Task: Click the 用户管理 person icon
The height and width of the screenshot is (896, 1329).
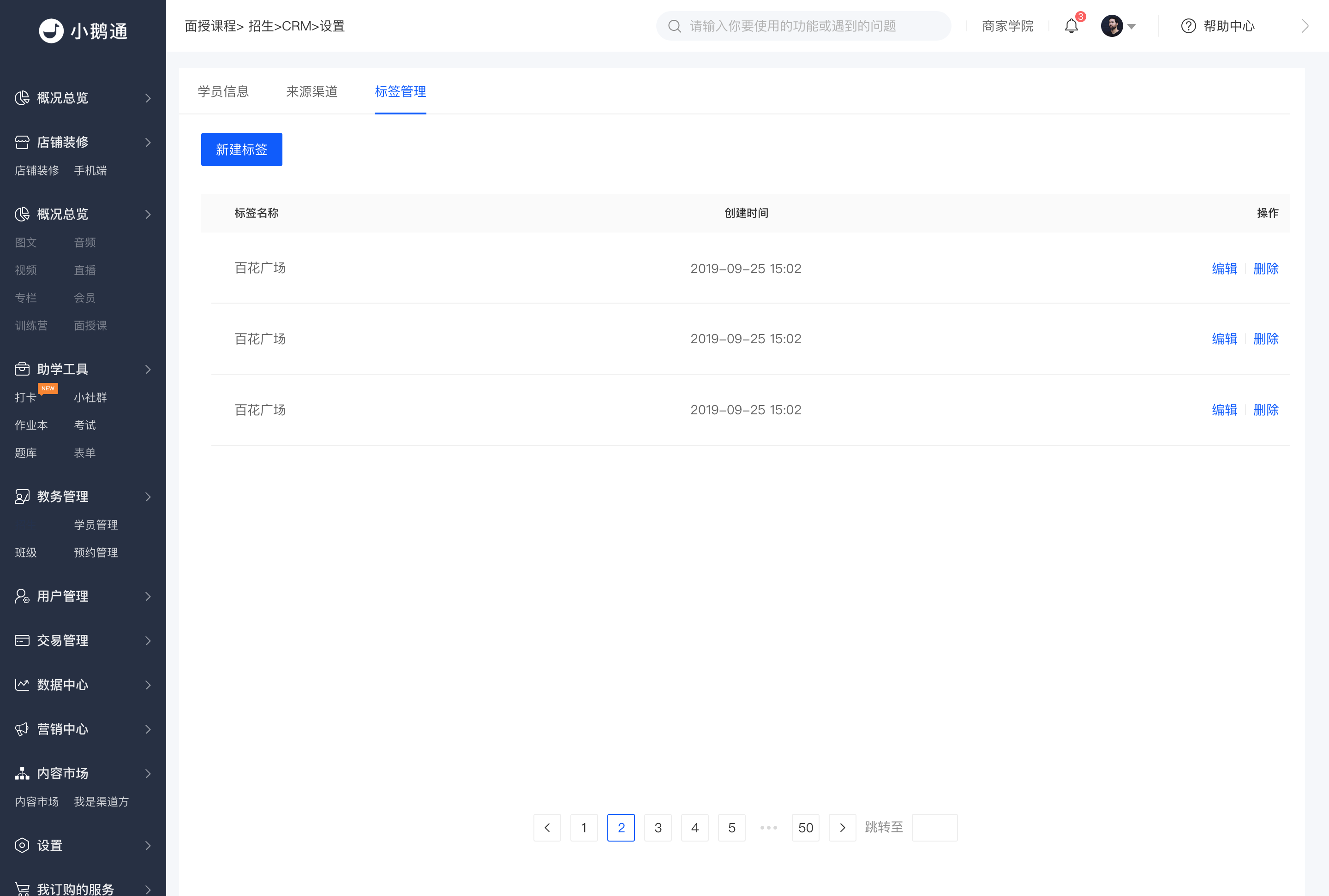Action: 22,596
